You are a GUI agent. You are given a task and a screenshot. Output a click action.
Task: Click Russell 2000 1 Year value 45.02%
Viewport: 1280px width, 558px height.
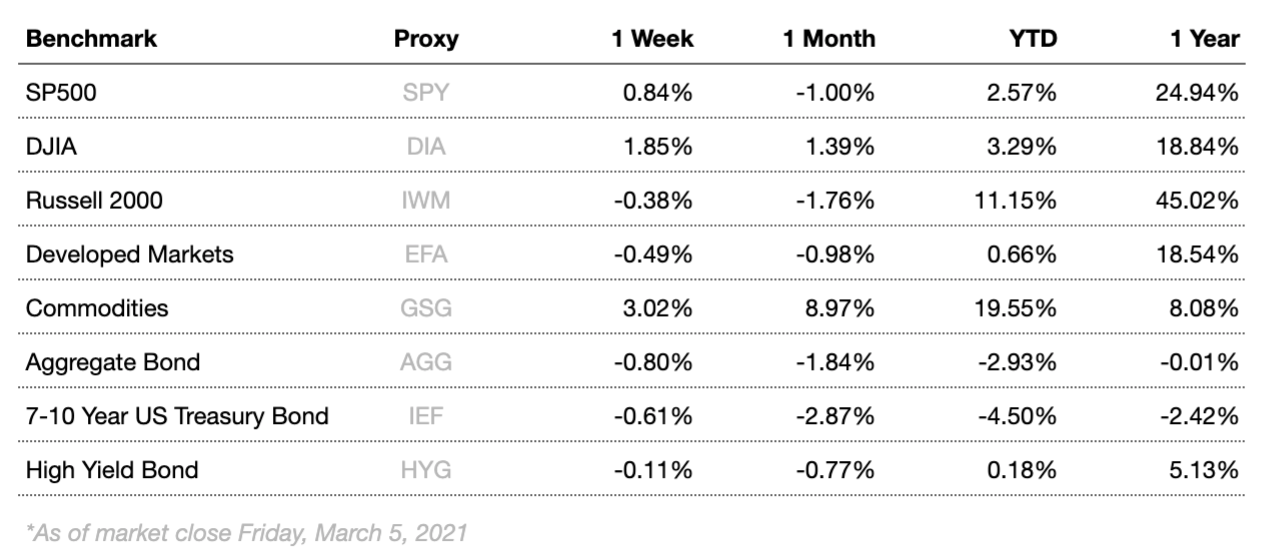[1197, 200]
